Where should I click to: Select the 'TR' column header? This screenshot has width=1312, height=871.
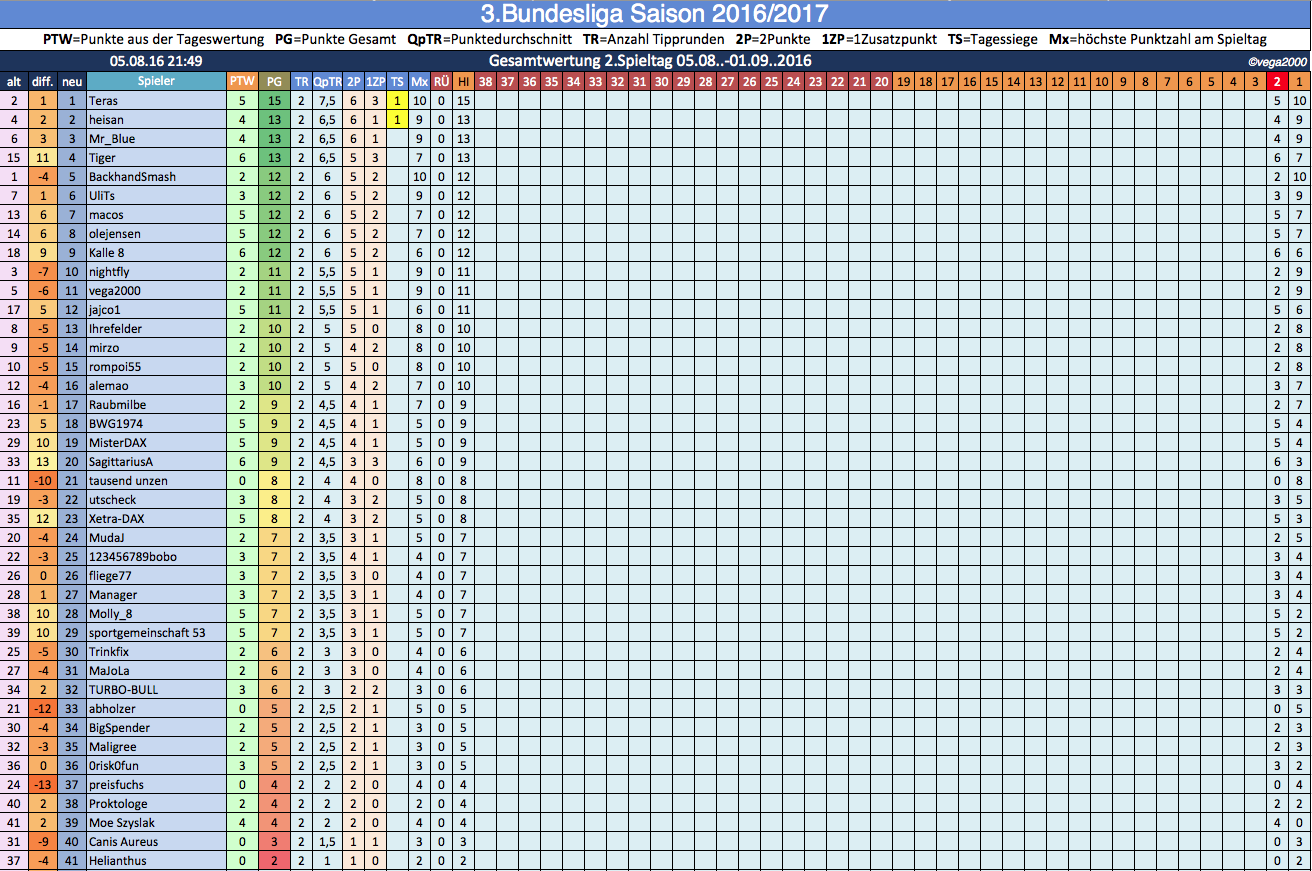pyautogui.click(x=301, y=81)
